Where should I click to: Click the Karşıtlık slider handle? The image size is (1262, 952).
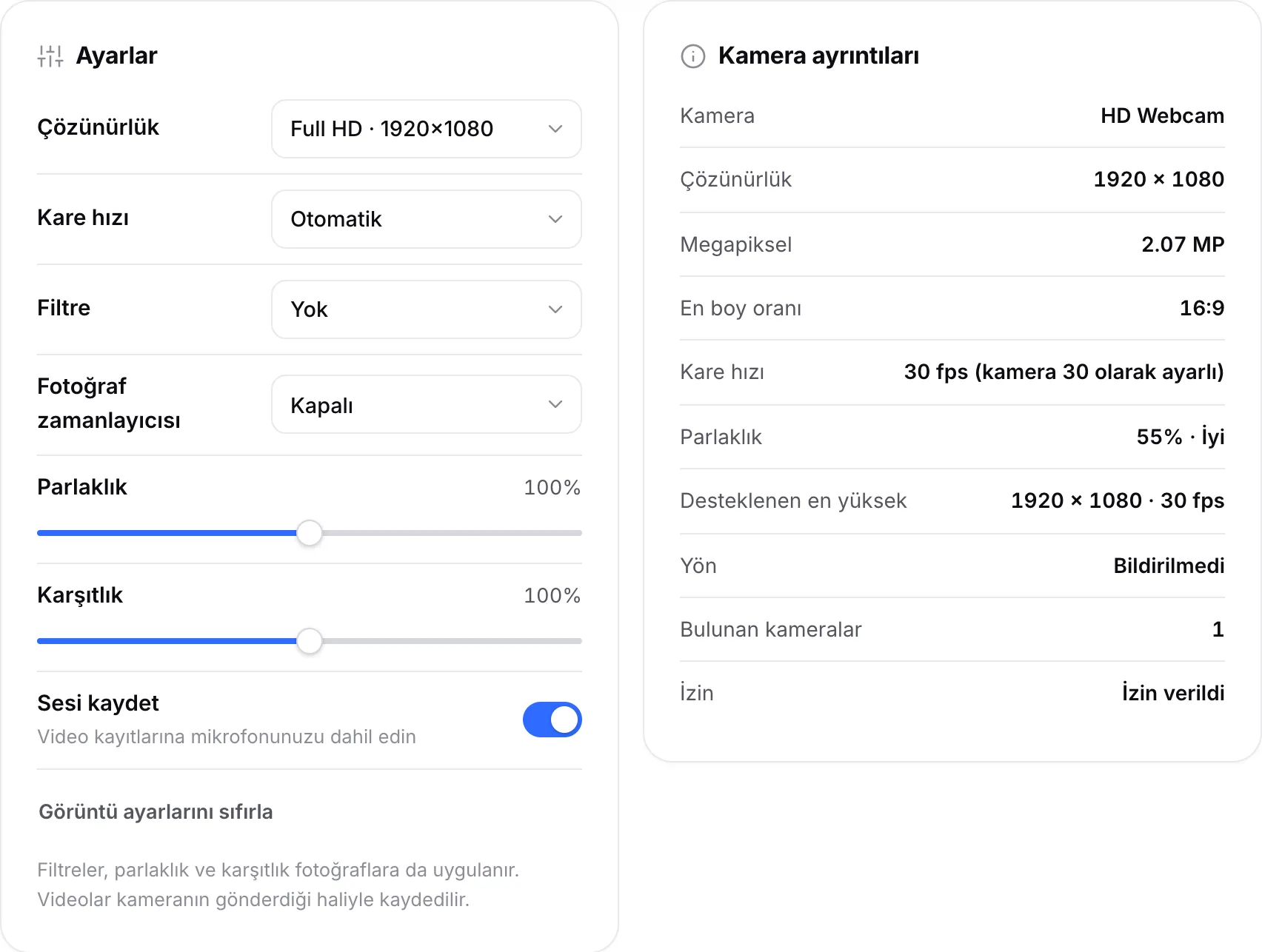[310, 641]
